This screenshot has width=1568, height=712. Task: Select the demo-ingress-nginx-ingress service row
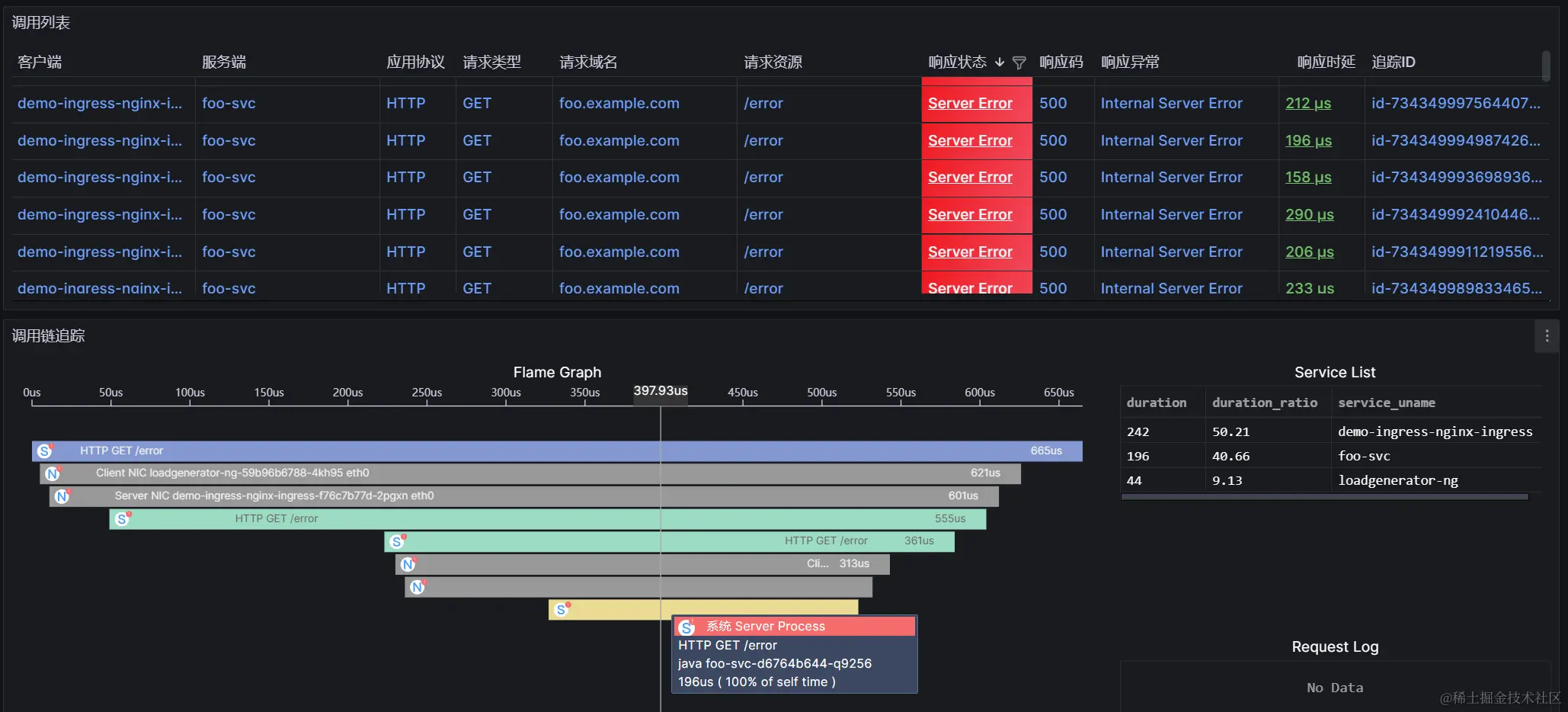pos(1435,431)
